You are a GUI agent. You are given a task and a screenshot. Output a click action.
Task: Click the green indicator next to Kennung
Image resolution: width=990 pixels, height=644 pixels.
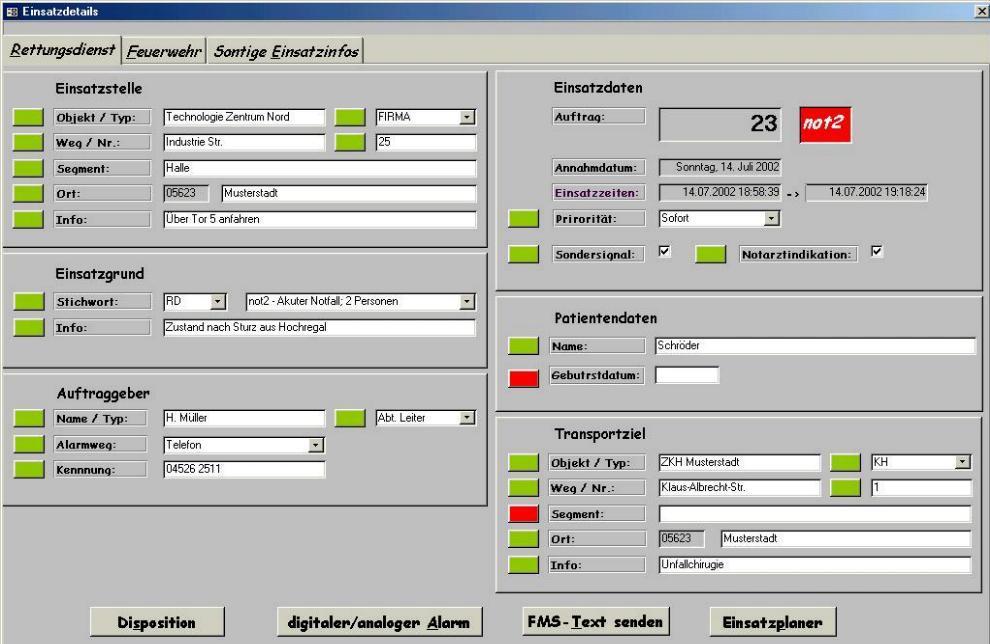29,470
